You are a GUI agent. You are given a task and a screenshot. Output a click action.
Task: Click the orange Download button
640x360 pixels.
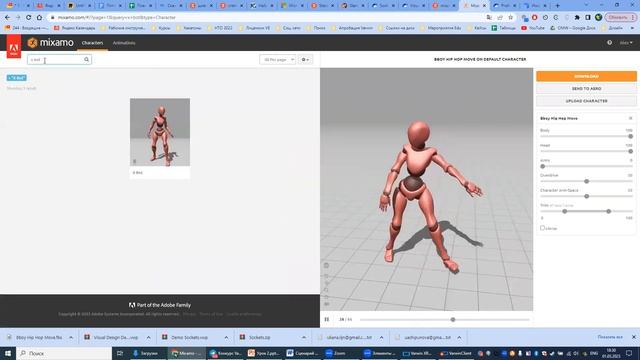(586, 76)
